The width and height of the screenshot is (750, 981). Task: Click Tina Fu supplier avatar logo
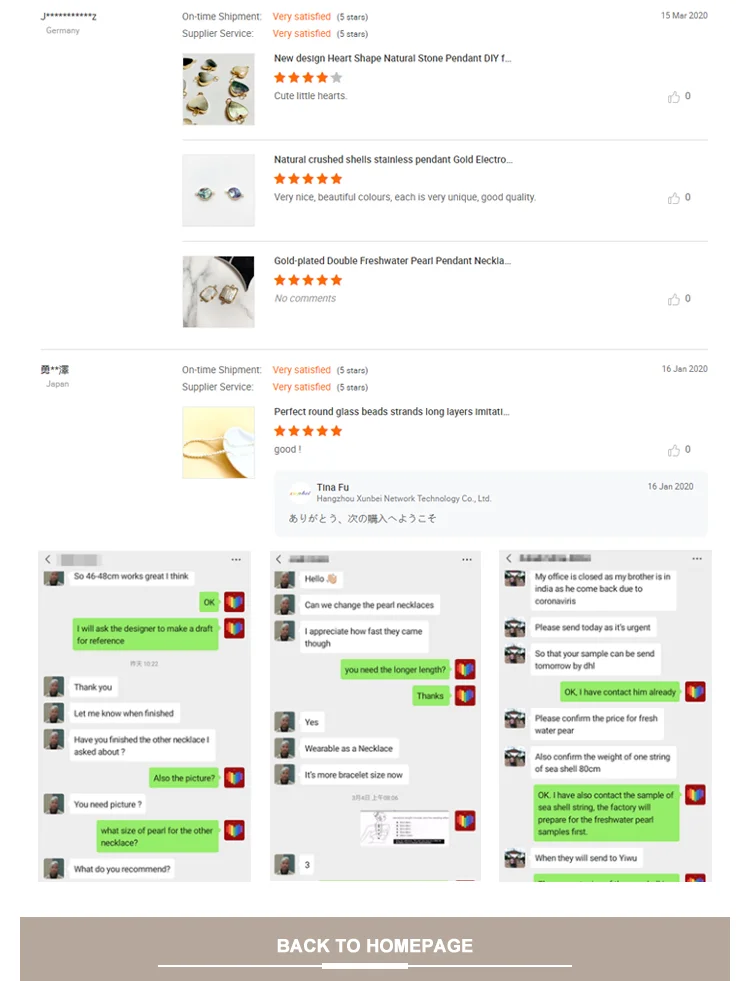coord(300,493)
